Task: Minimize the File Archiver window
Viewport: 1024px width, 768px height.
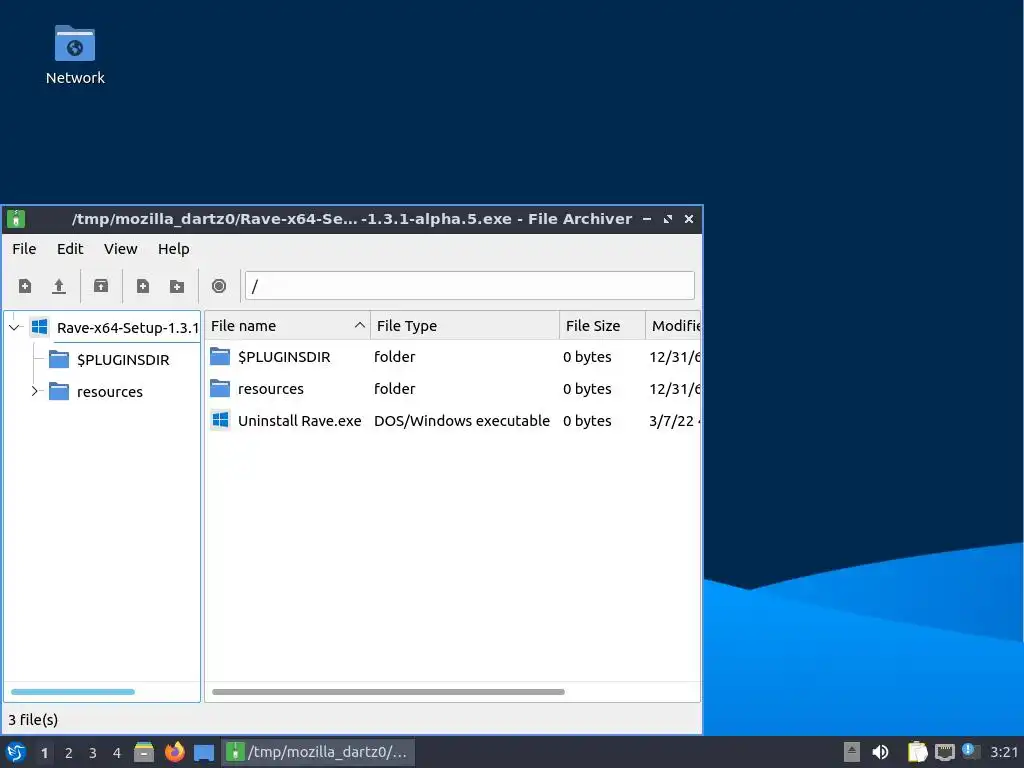Action: 647,219
